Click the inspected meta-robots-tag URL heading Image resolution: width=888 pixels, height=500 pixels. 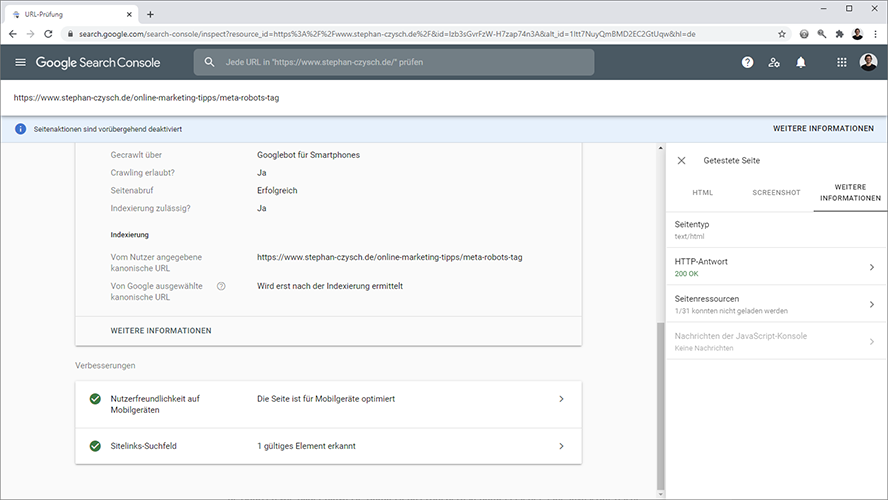(x=146, y=98)
